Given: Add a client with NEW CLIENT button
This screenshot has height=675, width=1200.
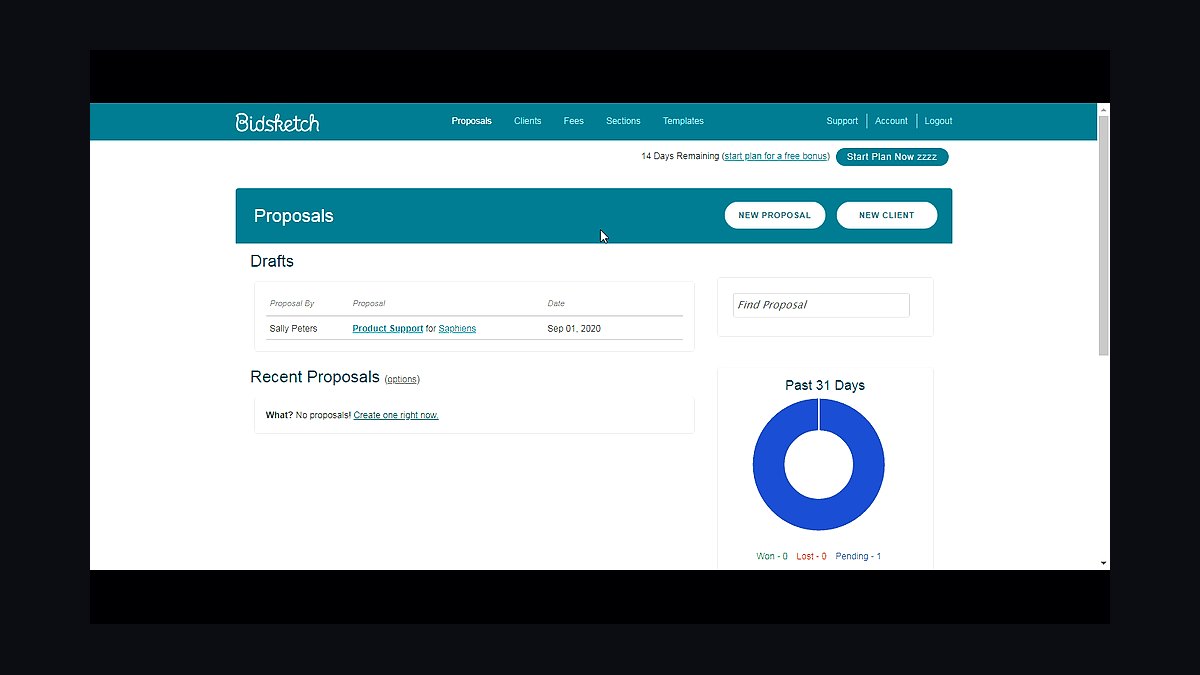Looking at the screenshot, I should click(887, 215).
